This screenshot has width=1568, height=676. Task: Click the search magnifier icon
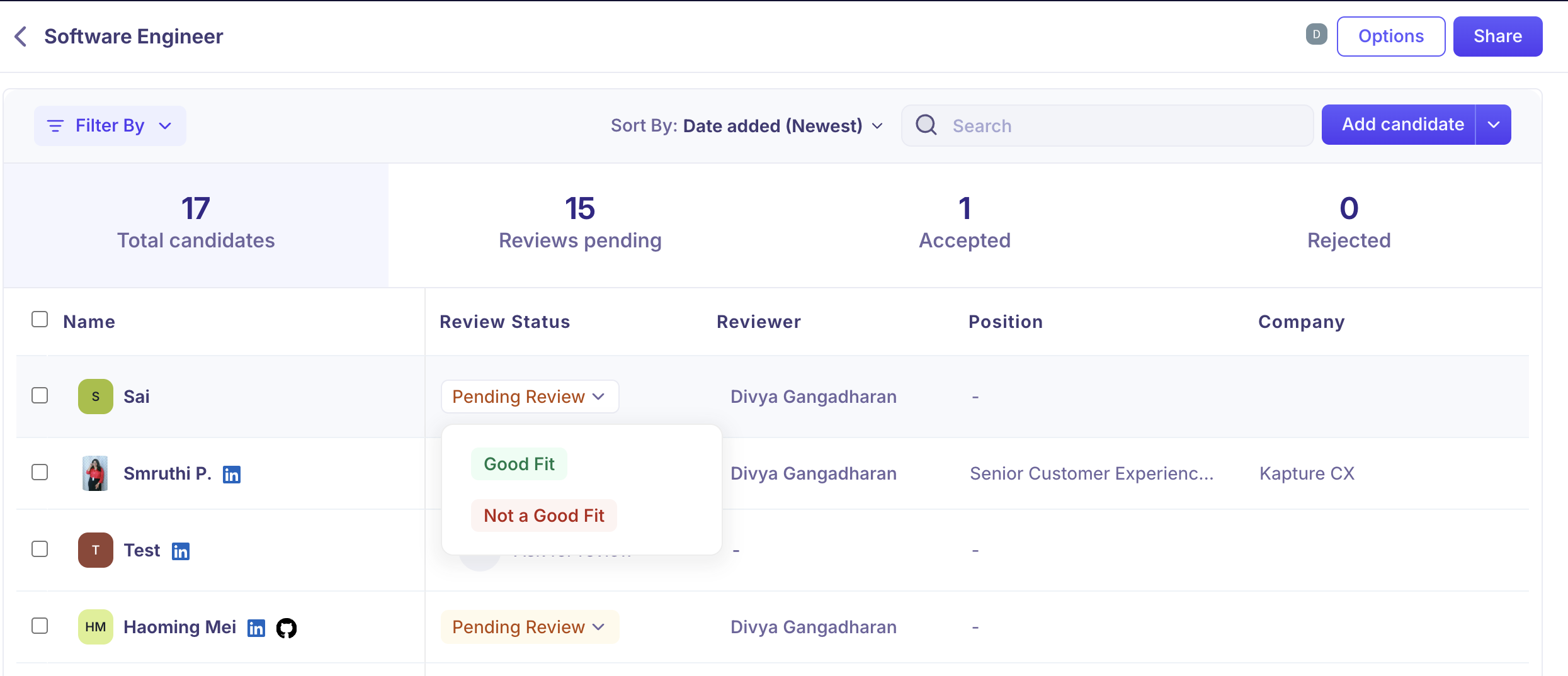click(x=926, y=125)
